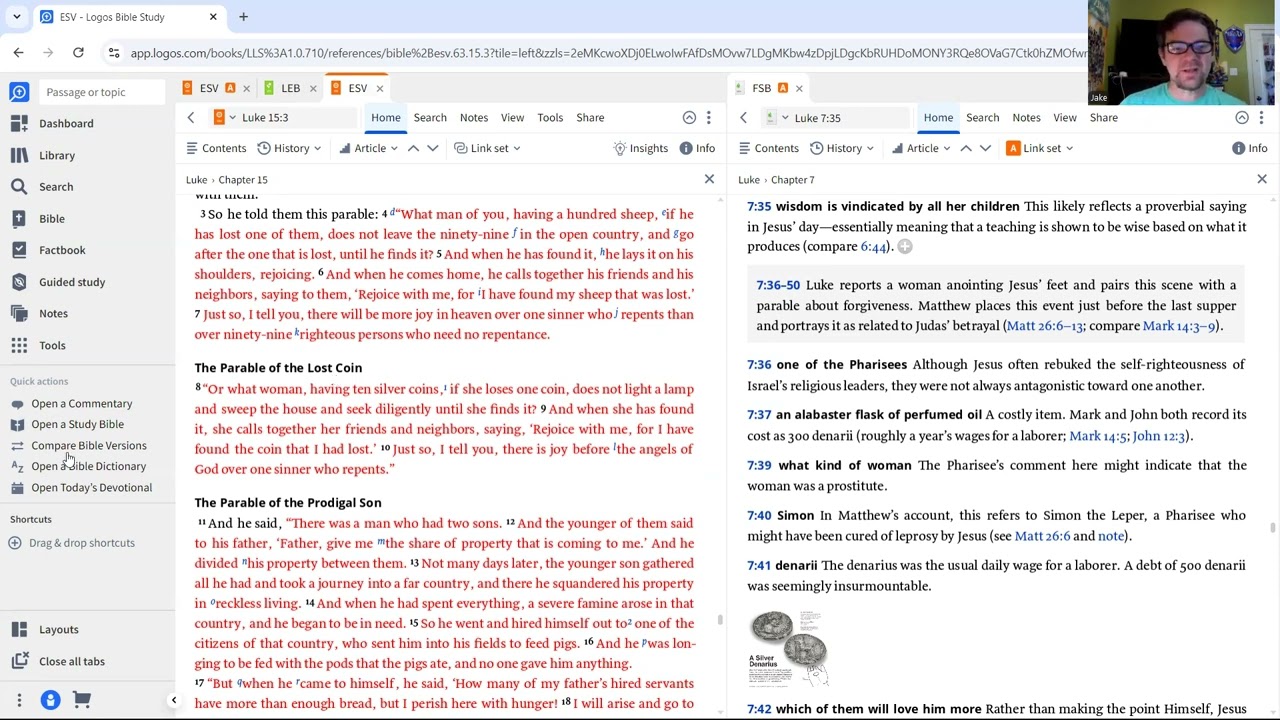Expand the History dropdown in ESV panel
Image resolution: width=1280 pixels, height=720 pixels.
point(290,148)
